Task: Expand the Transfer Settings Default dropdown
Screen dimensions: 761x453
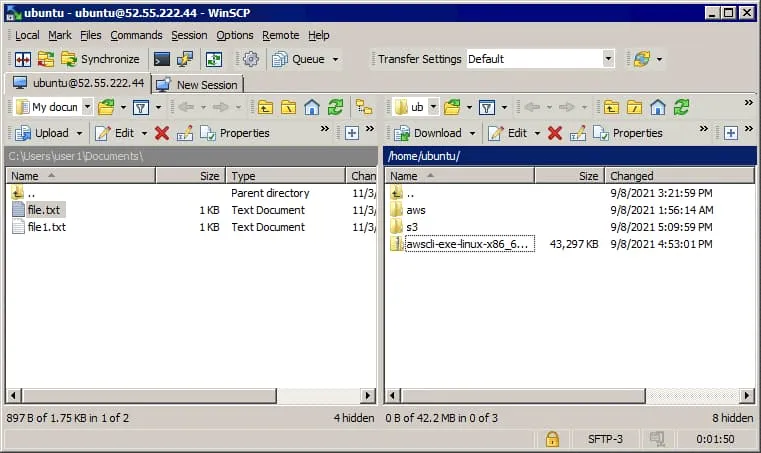Action: pos(607,59)
